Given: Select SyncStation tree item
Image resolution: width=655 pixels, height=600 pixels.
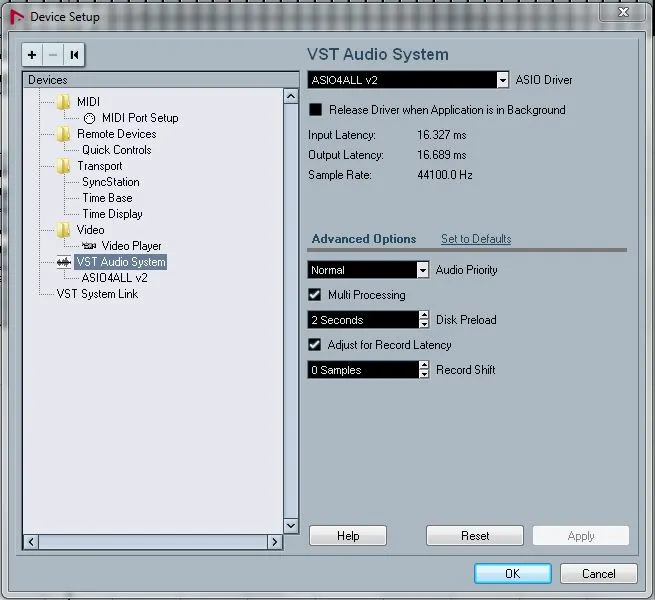Looking at the screenshot, I should [x=111, y=182].
